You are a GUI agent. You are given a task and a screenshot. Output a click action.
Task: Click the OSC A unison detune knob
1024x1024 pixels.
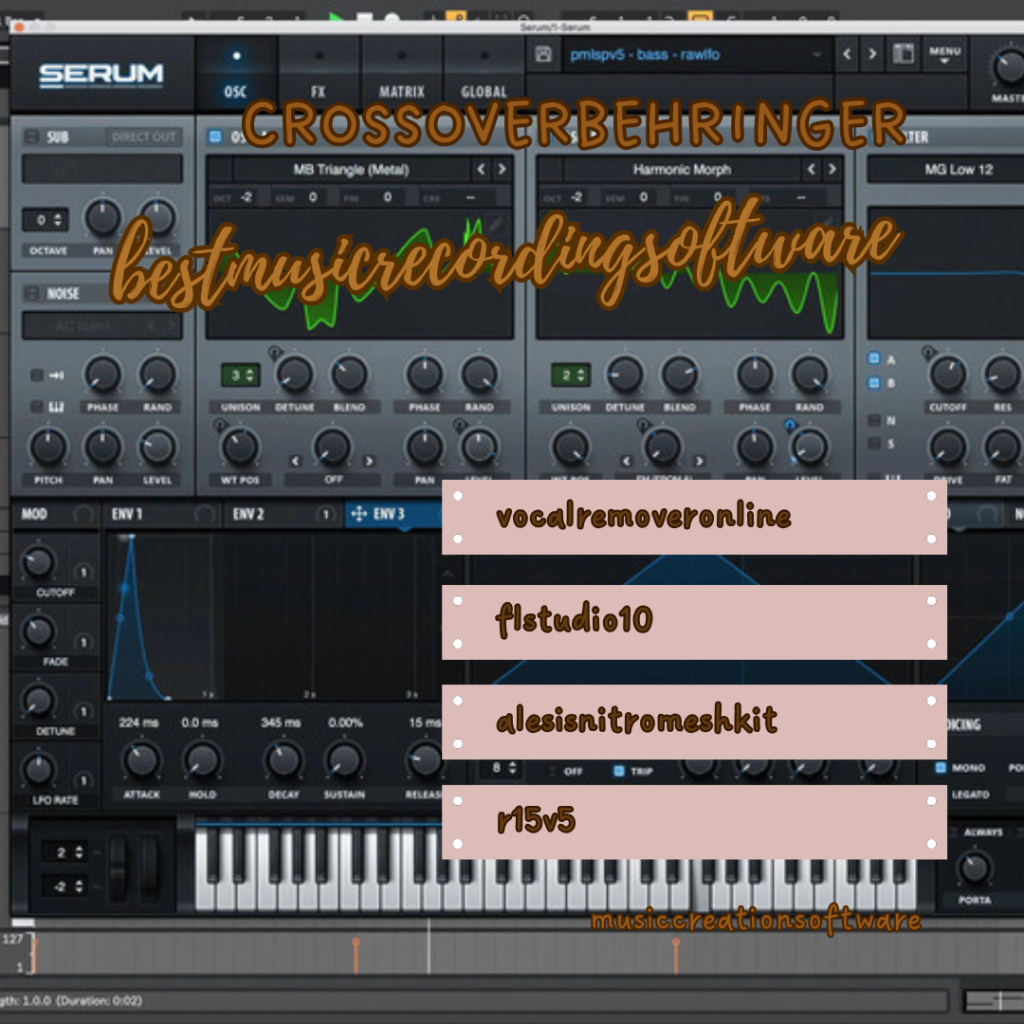pyautogui.click(x=295, y=375)
